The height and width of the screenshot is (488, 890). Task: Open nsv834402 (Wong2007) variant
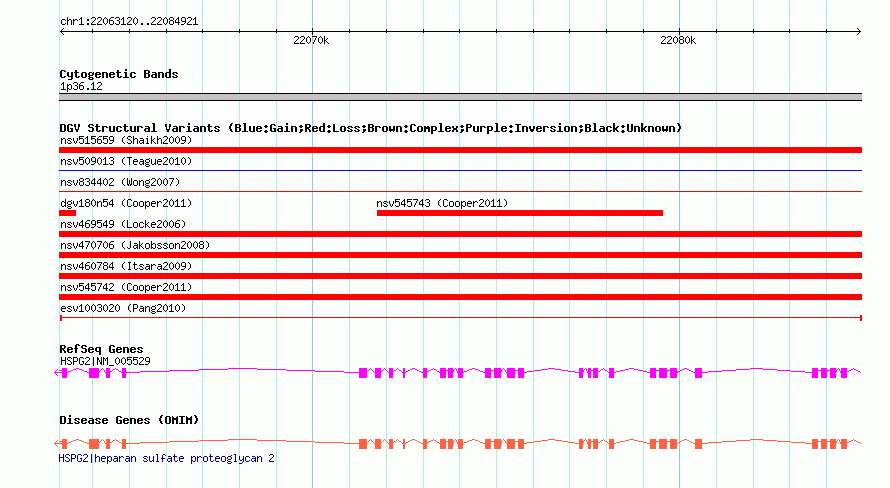120,182
